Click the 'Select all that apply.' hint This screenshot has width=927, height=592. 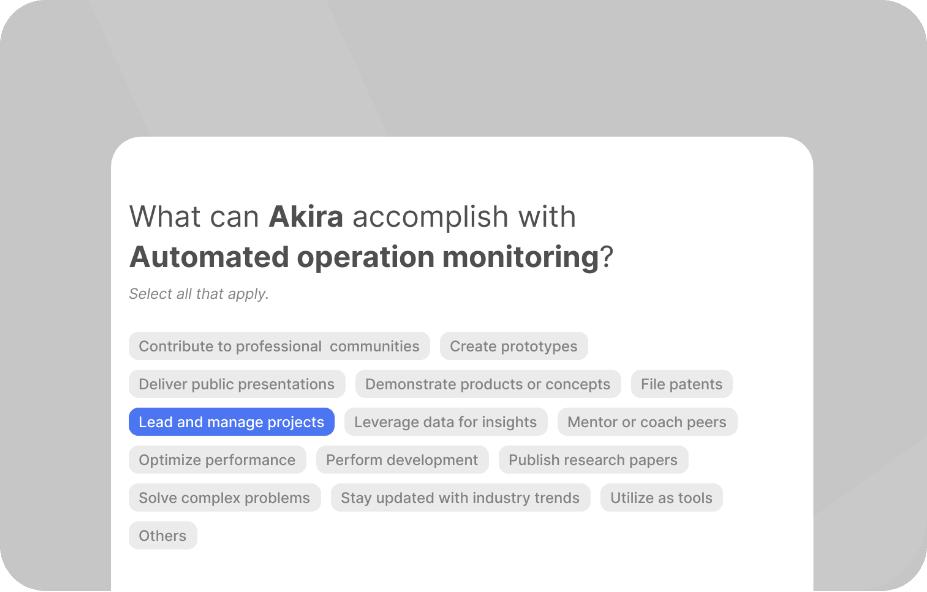click(x=199, y=294)
